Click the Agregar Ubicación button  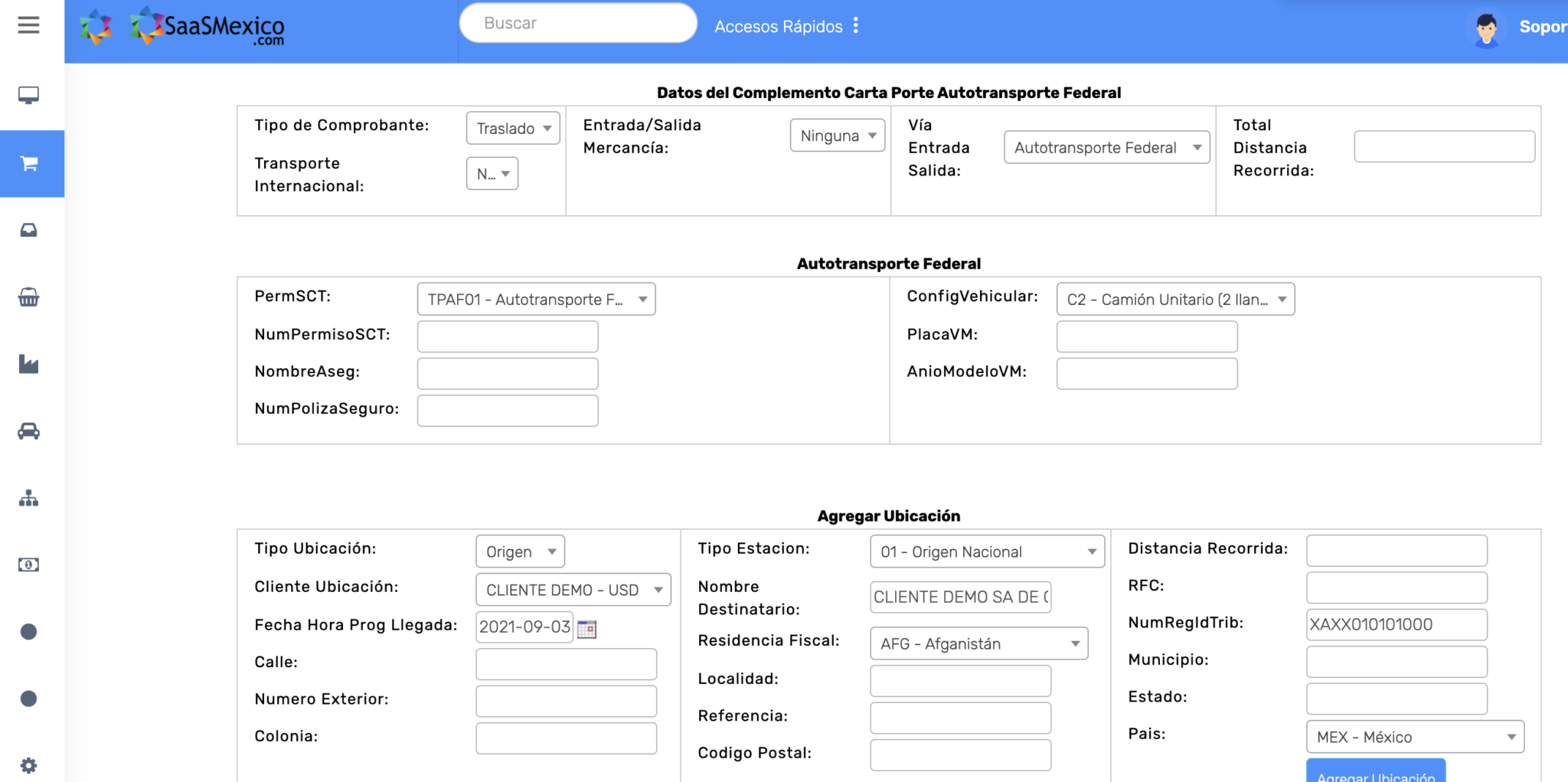[1375, 775]
